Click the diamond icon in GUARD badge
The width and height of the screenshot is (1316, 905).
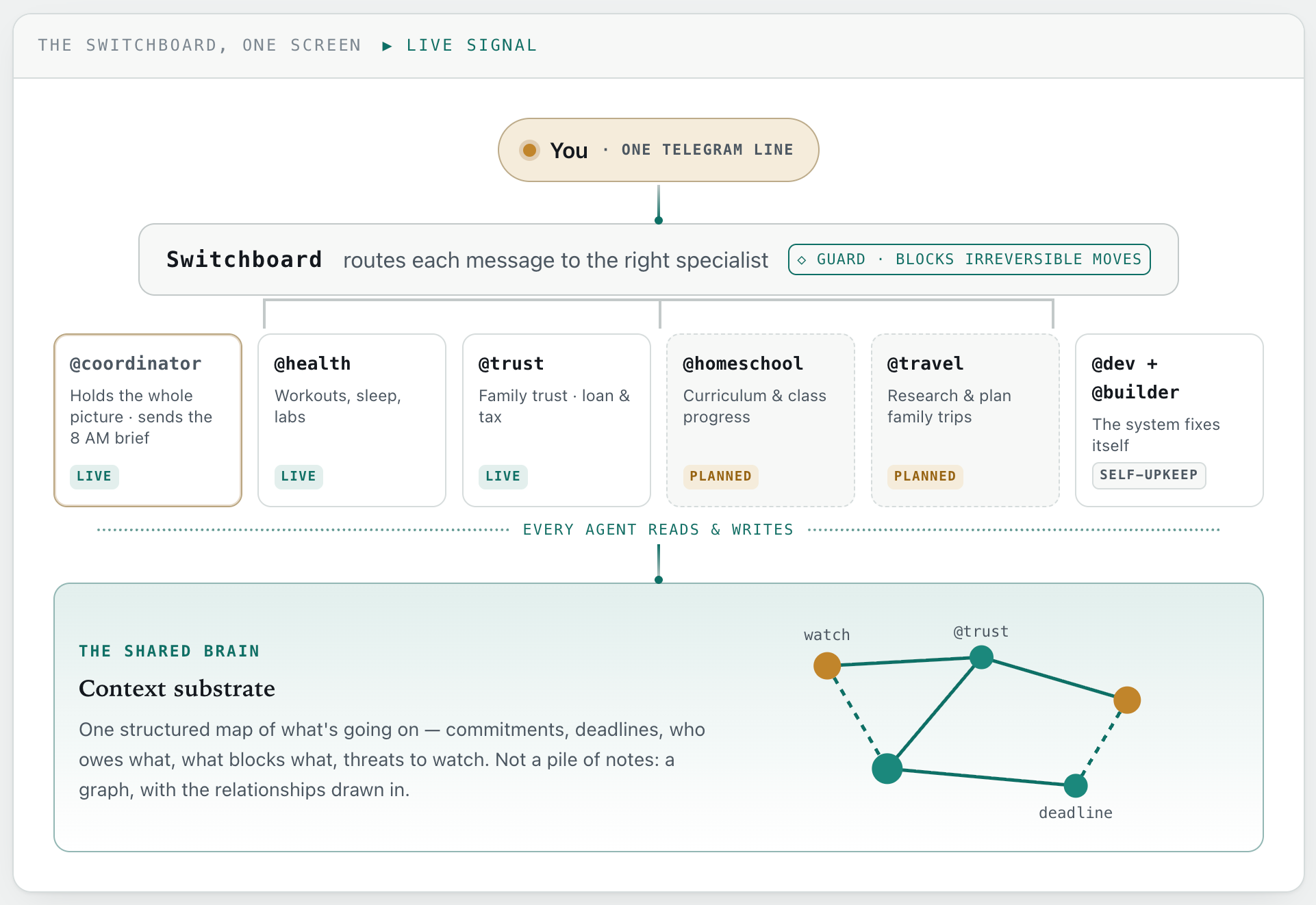pyautogui.click(x=802, y=260)
